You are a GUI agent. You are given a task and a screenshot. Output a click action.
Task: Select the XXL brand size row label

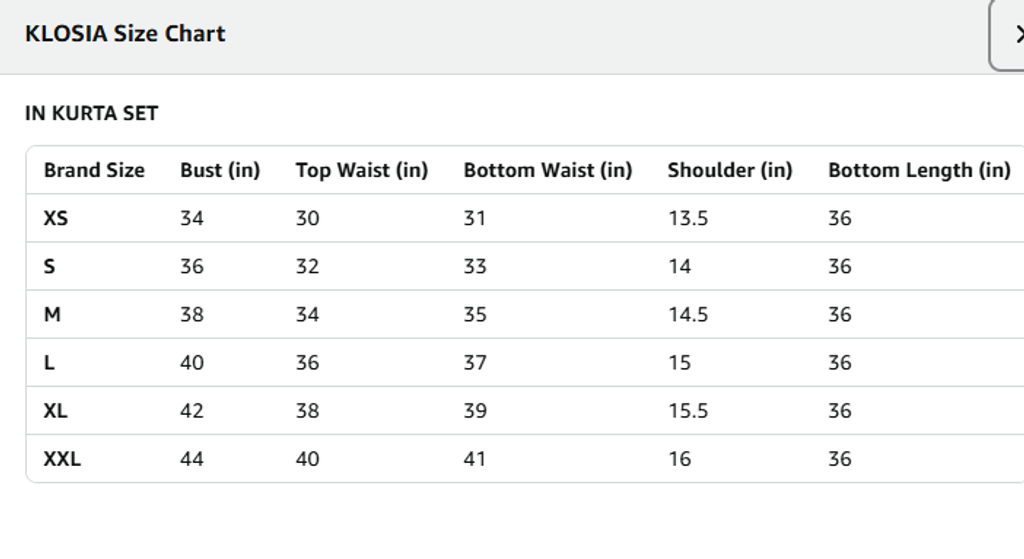(x=62, y=458)
